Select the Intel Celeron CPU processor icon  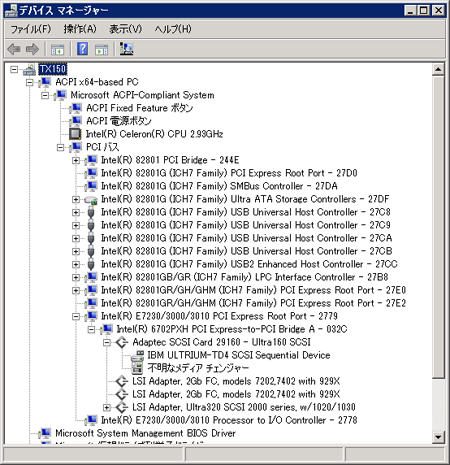click(x=75, y=134)
